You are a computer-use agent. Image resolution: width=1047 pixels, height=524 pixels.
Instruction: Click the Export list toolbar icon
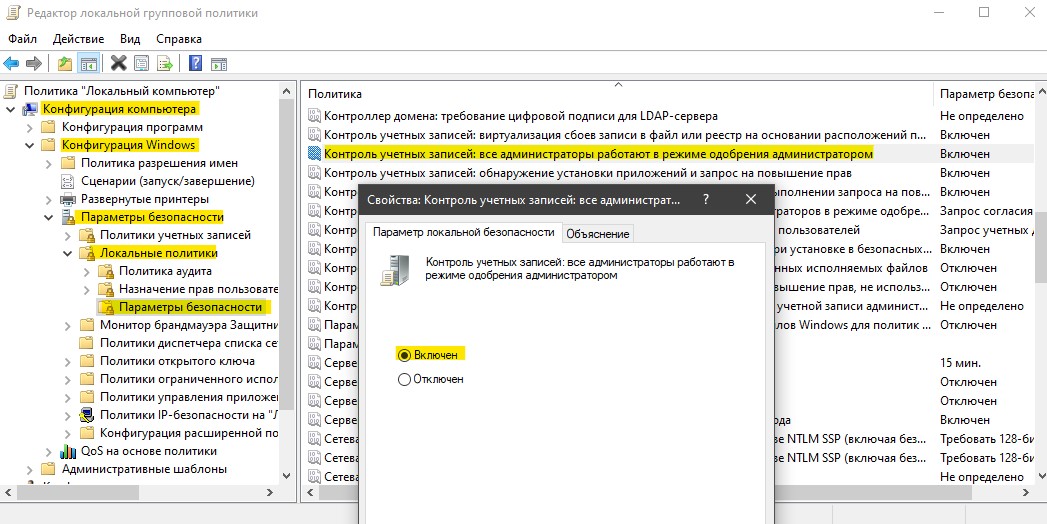click(x=164, y=63)
